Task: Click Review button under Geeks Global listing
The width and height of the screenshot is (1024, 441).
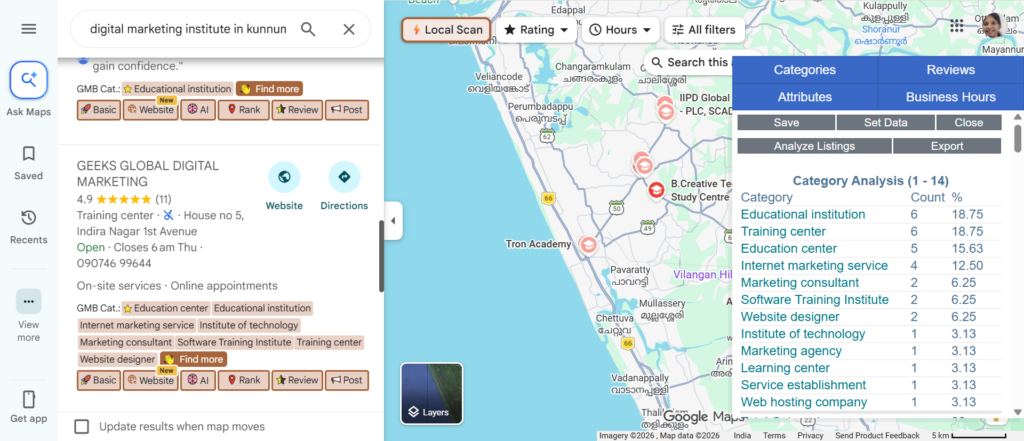Action: point(297,380)
